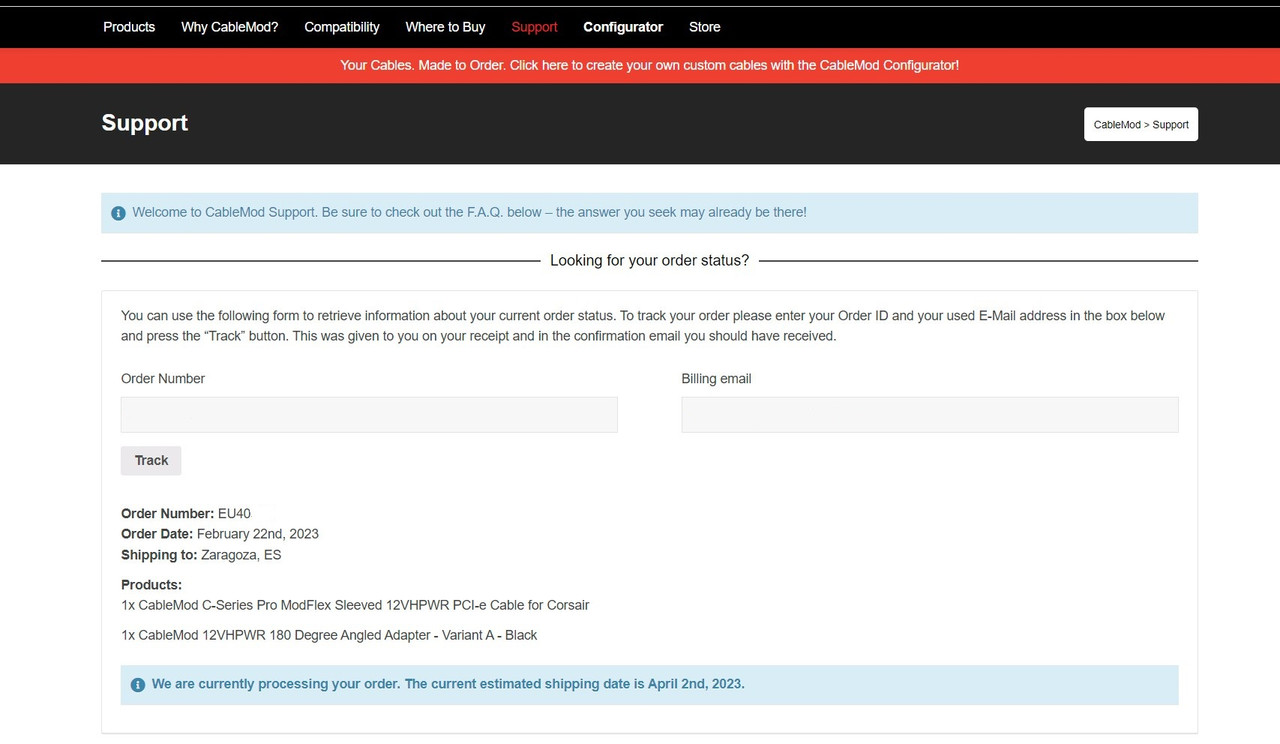The width and height of the screenshot is (1280, 744).
Task: Focus the Order Number input field
Action: tap(369, 415)
